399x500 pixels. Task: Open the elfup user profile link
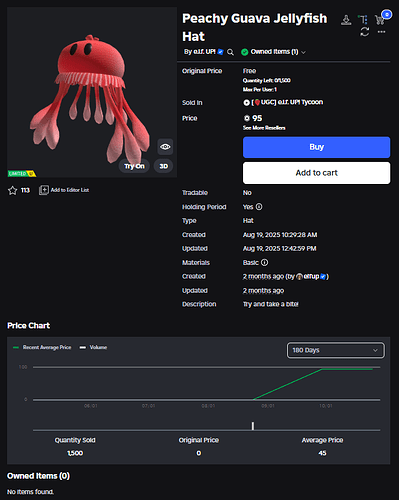click(311, 276)
